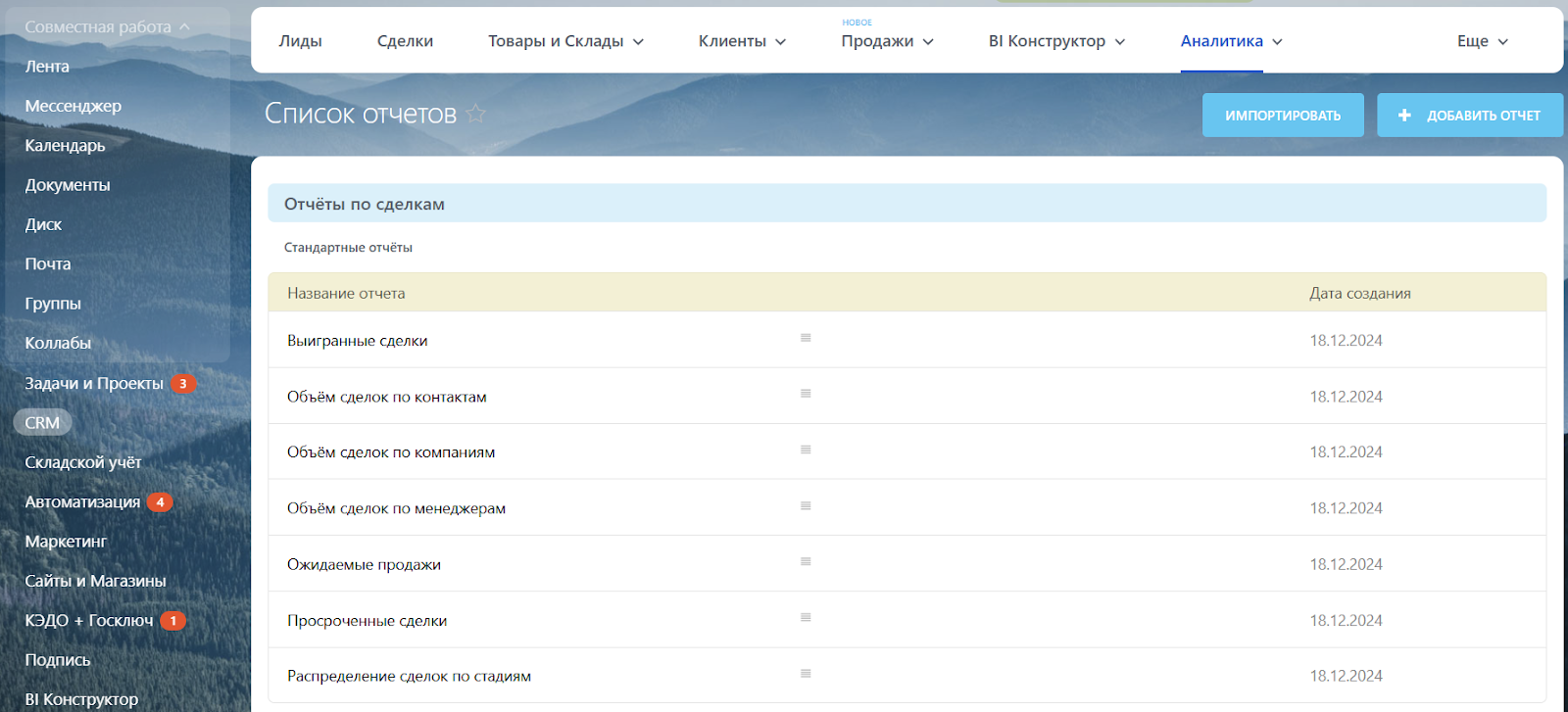
Task: Open Выигранные сделки report
Action: point(357,341)
